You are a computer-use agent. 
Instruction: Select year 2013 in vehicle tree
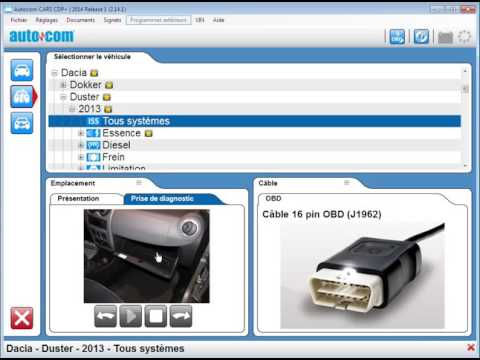pos(89,109)
